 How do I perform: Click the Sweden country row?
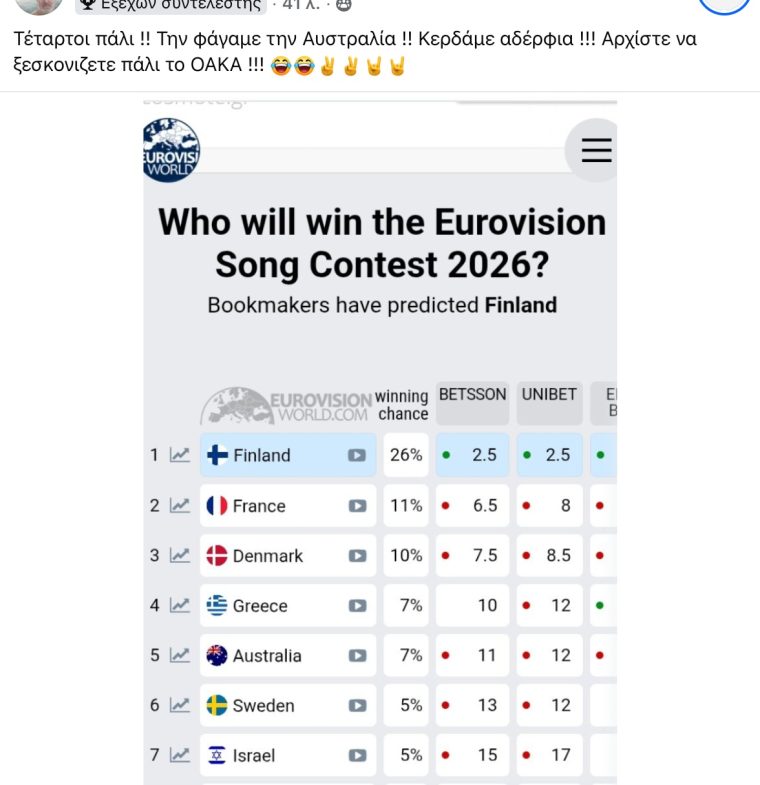263,706
